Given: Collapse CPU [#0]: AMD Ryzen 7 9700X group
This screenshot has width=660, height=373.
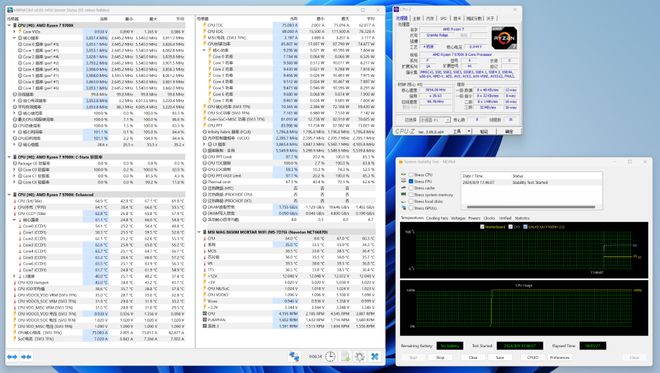Looking at the screenshot, I should [x=9, y=25].
